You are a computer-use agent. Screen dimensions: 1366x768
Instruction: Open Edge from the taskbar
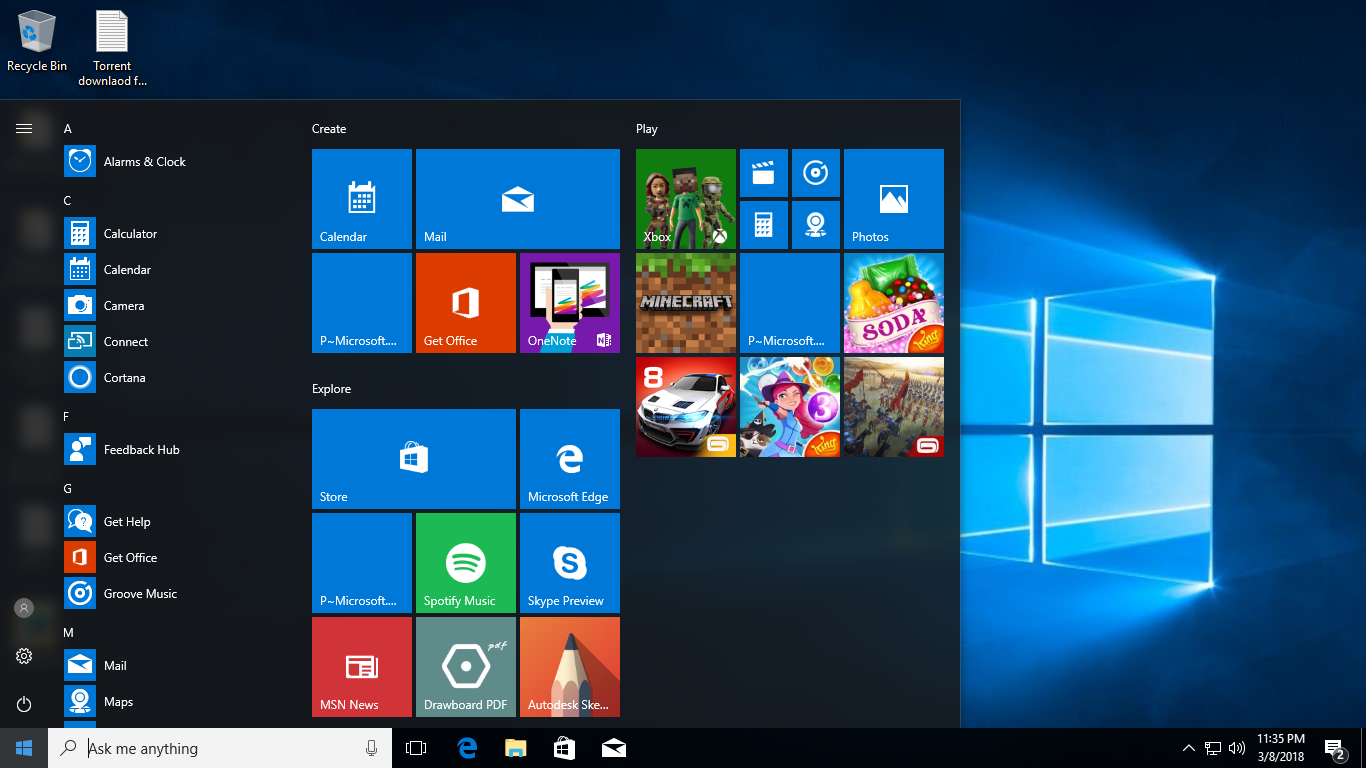(467, 748)
